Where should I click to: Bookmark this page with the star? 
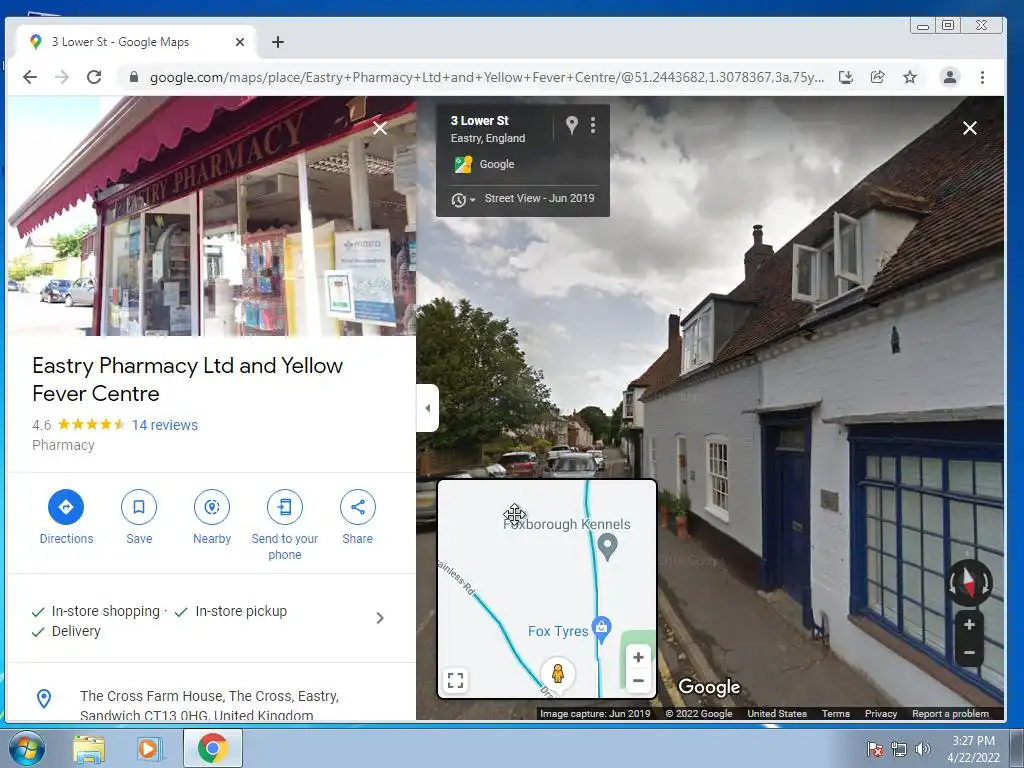tap(910, 77)
